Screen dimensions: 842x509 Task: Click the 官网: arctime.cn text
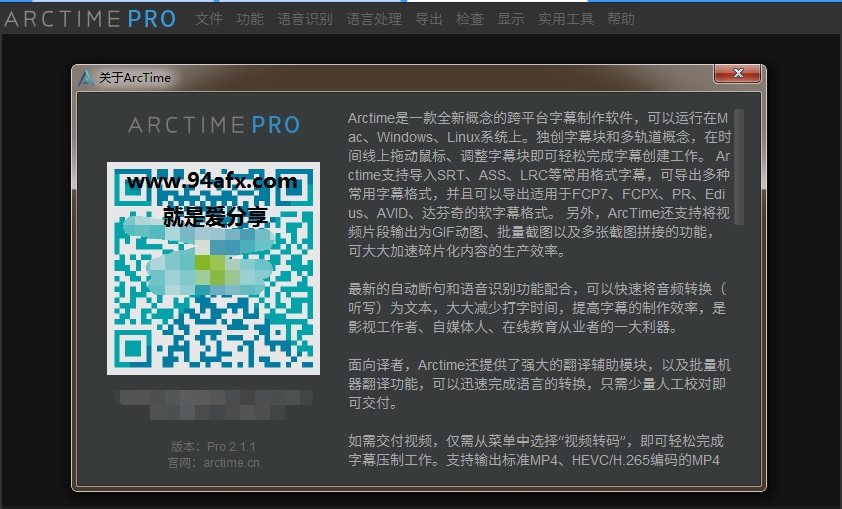tap(213, 463)
